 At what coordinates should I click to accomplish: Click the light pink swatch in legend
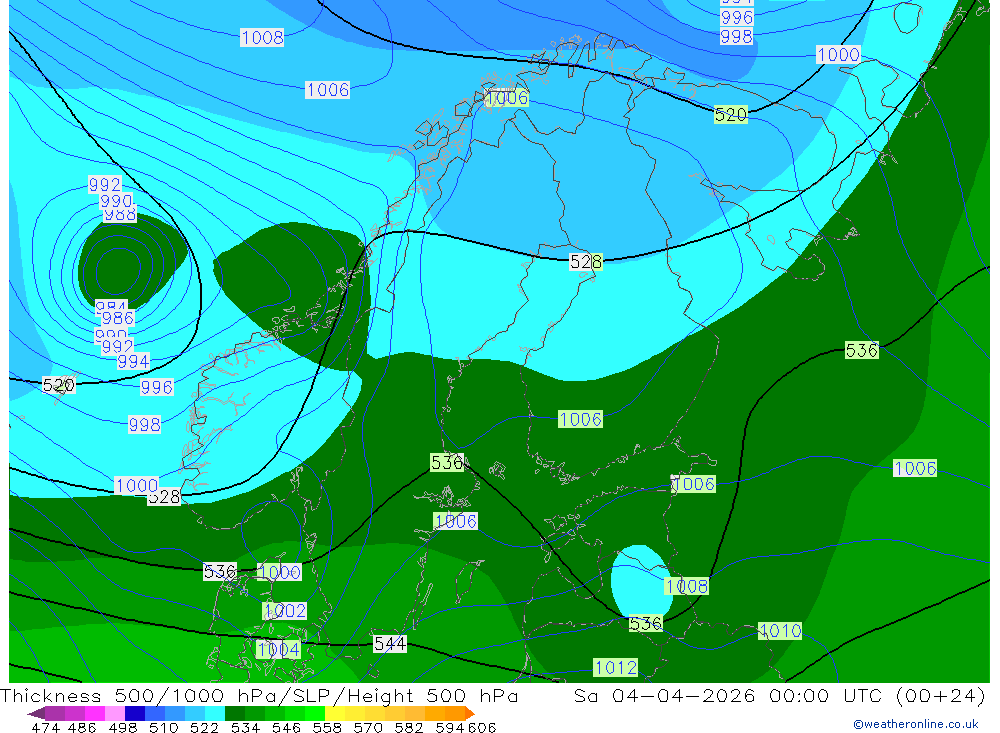115,713
